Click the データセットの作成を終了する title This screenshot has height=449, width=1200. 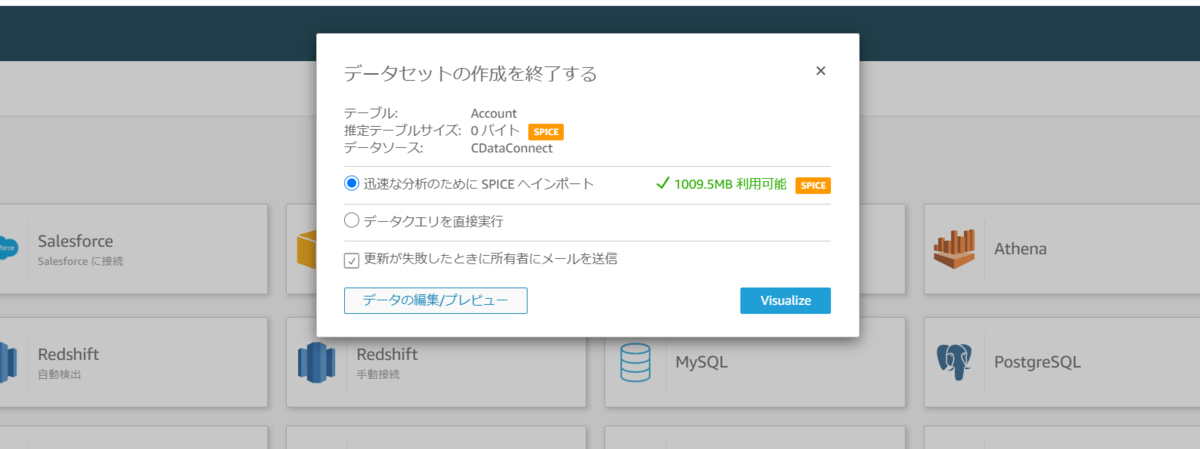(x=470, y=73)
